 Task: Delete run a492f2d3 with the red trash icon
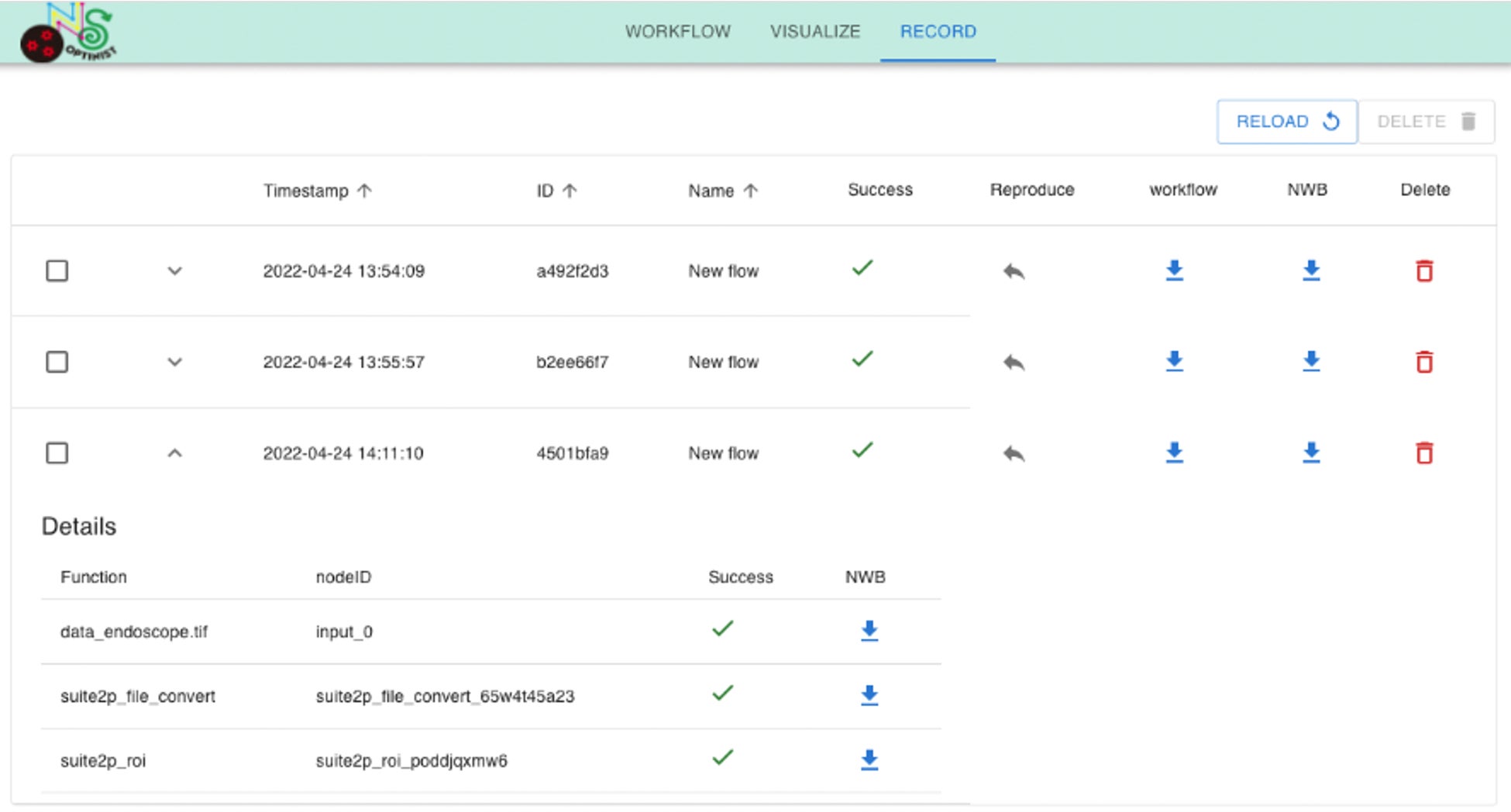click(x=1423, y=271)
